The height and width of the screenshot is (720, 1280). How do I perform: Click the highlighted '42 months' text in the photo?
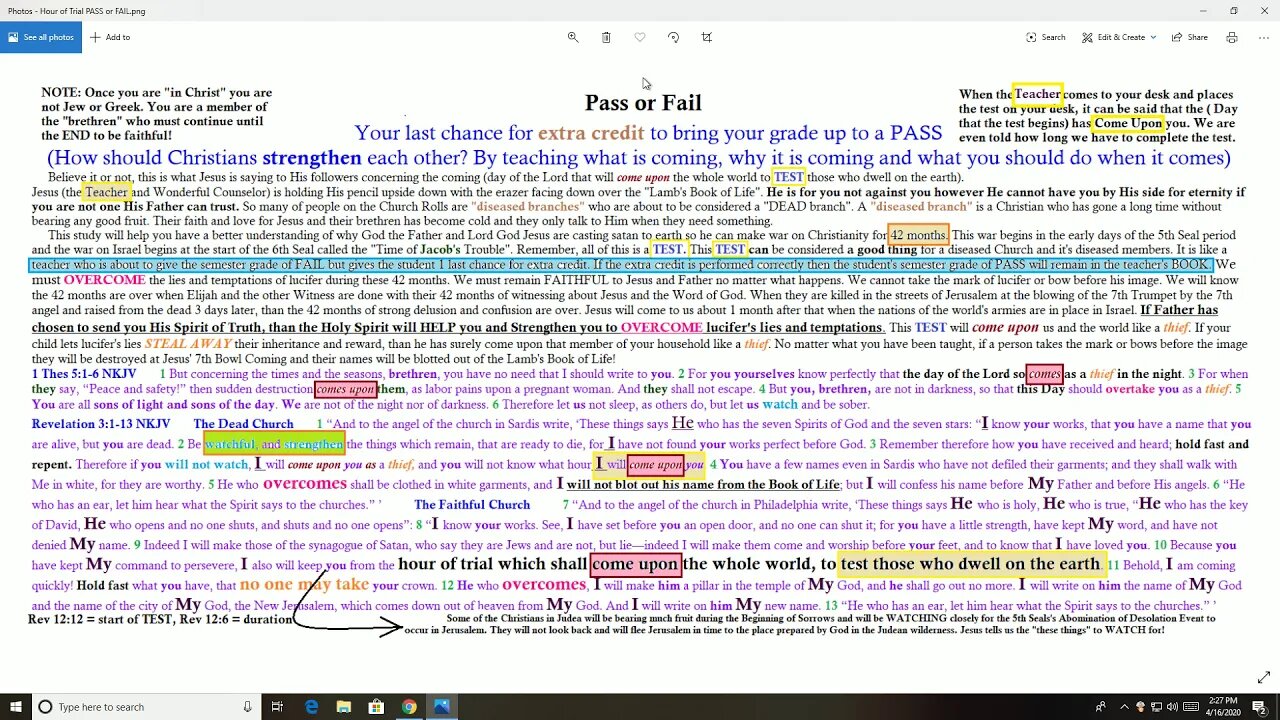tap(918, 235)
